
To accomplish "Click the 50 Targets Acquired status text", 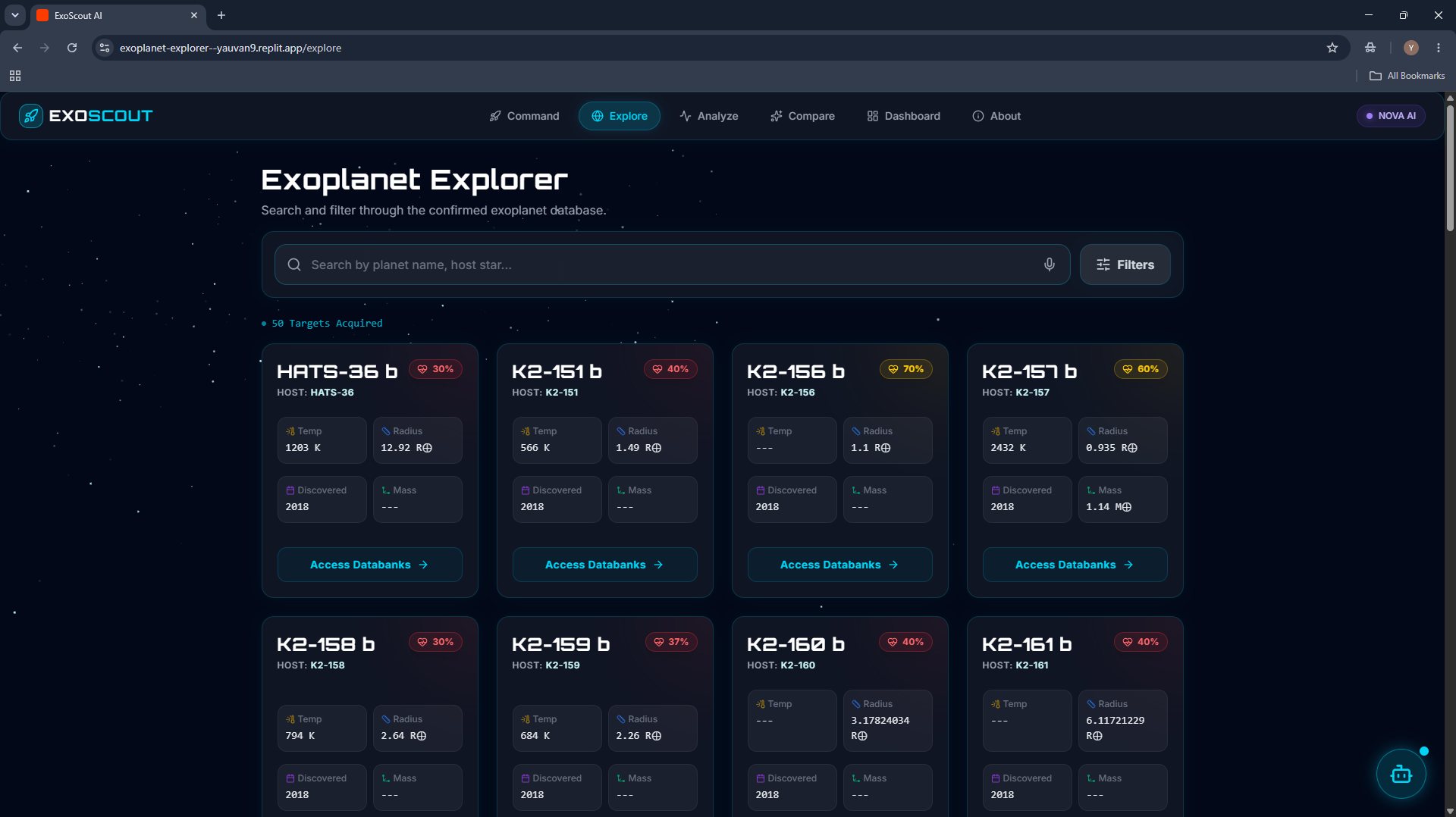I will (x=327, y=324).
